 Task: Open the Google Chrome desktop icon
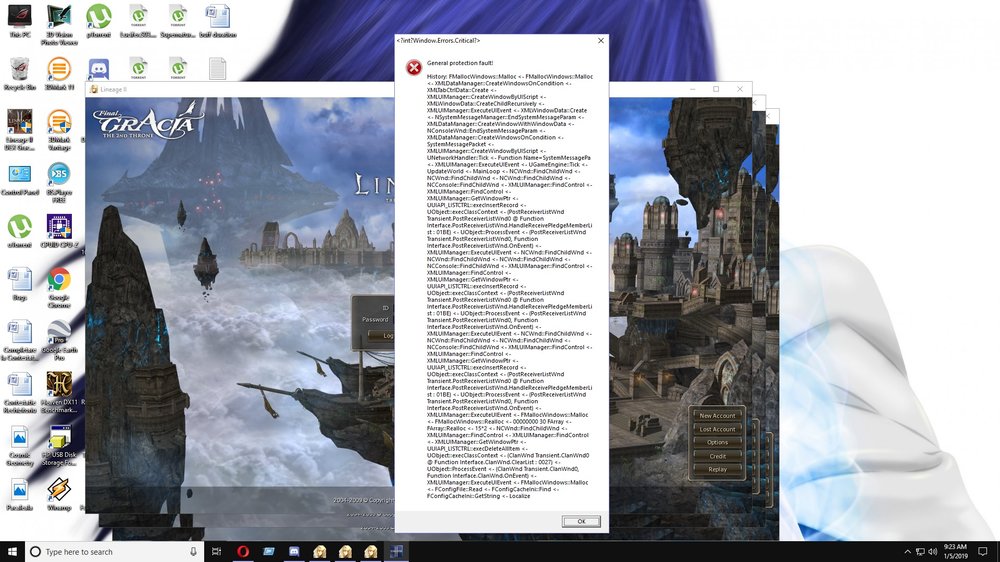tap(59, 280)
